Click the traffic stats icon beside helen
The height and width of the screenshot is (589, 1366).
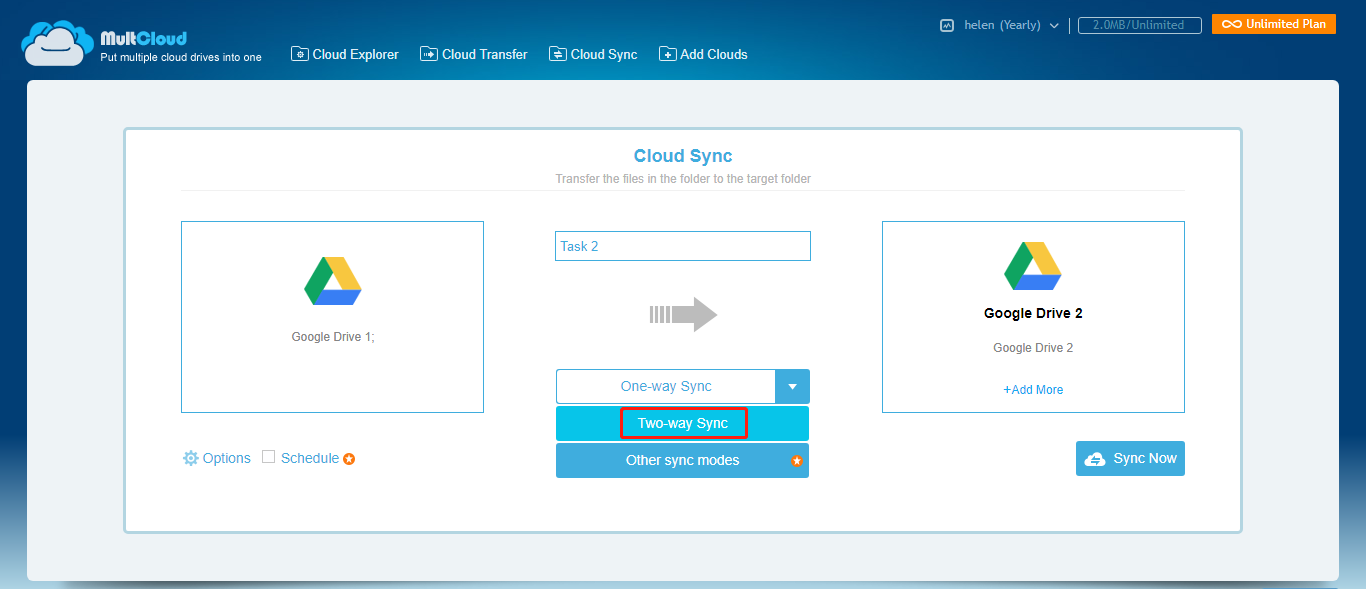[947, 25]
